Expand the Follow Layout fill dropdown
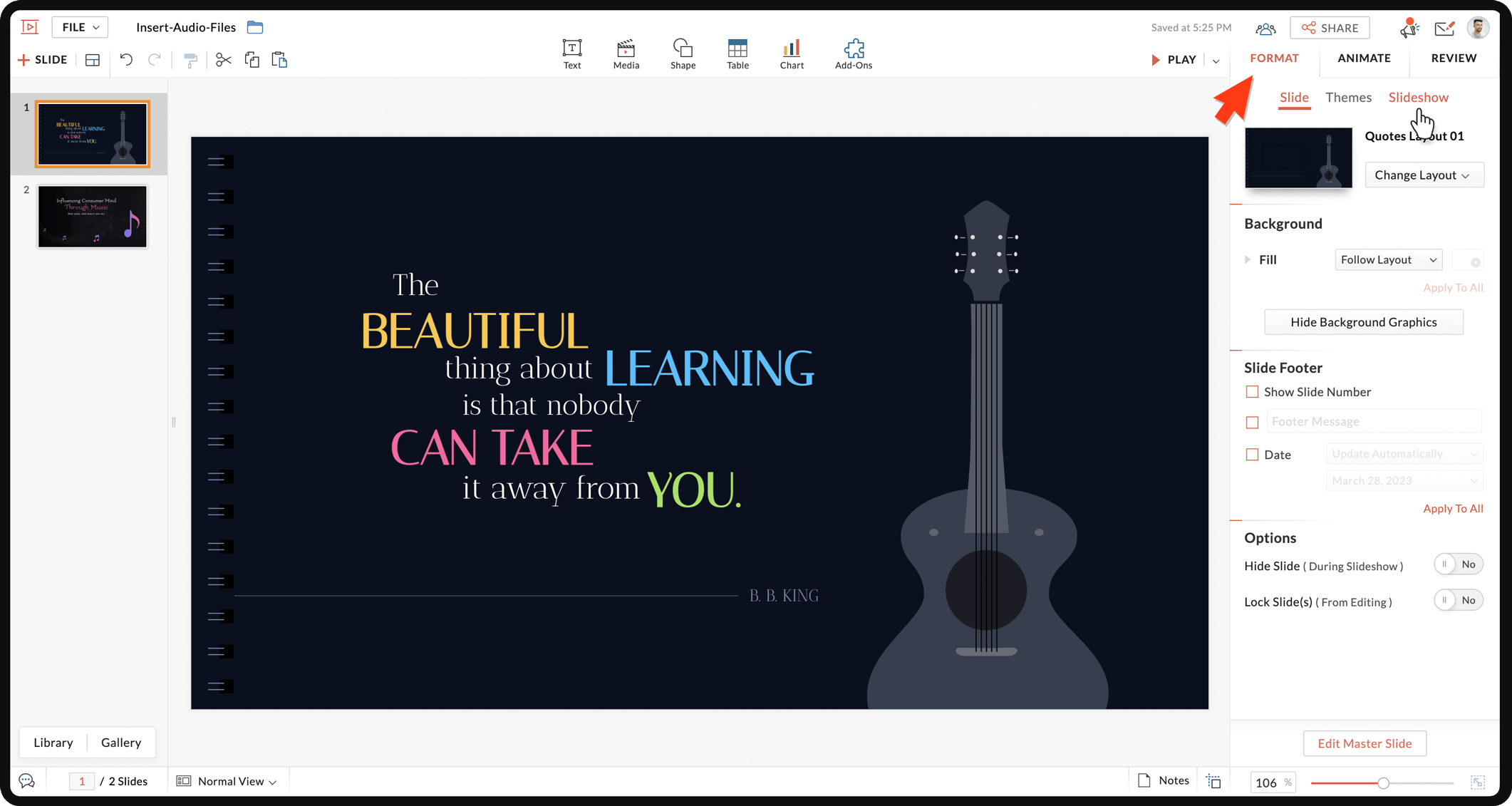The height and width of the screenshot is (806, 1512). [1388, 260]
